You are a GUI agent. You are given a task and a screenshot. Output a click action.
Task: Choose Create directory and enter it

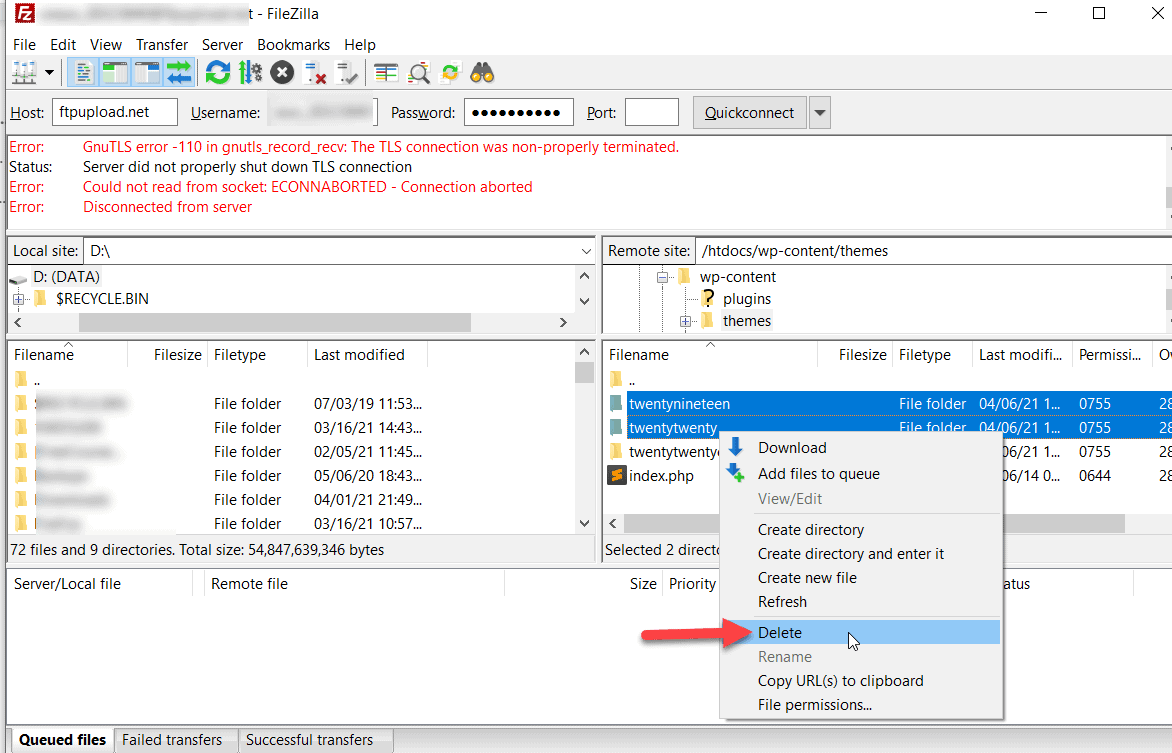coord(861,554)
